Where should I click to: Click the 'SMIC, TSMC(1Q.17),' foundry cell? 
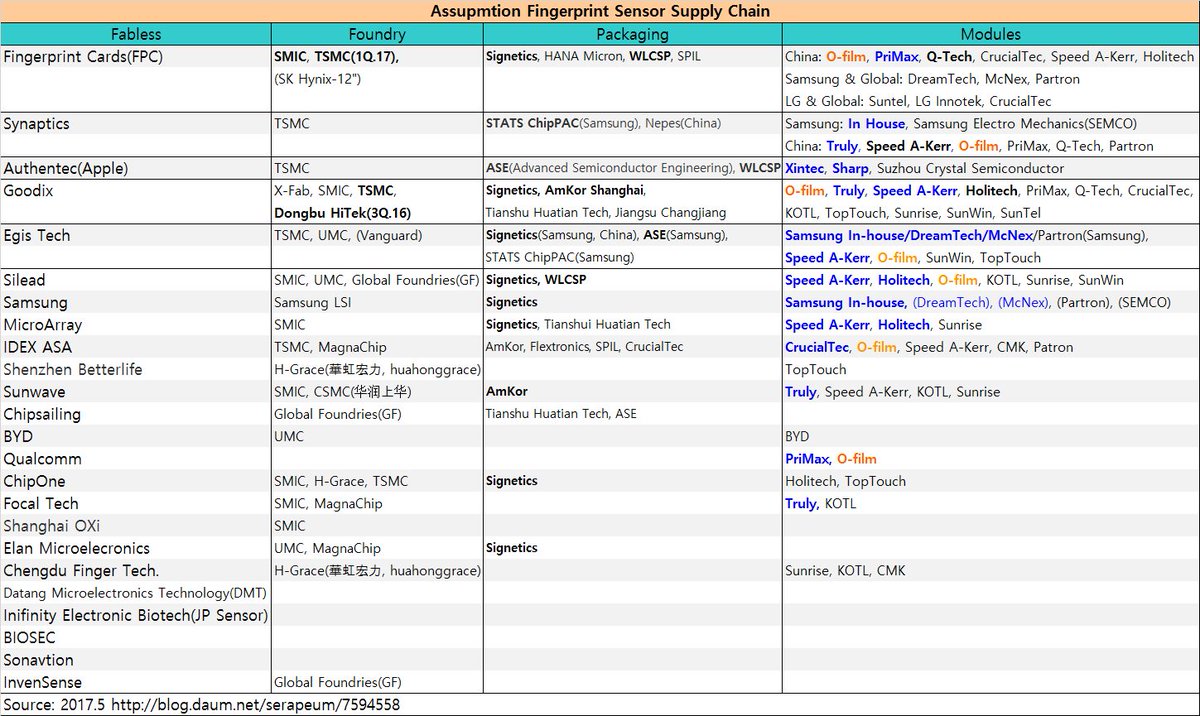point(336,57)
